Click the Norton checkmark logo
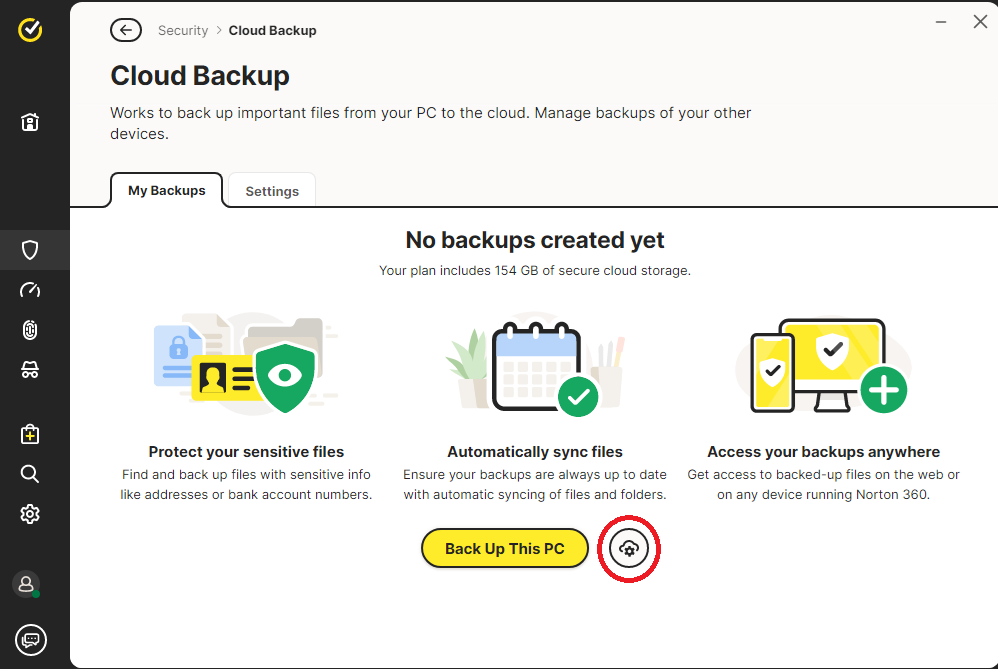 [x=30, y=31]
